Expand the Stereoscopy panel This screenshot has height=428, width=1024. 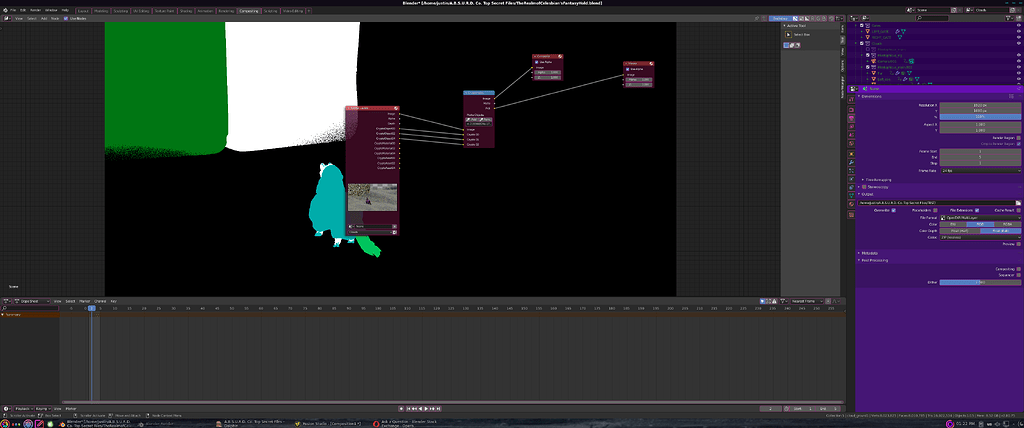click(x=859, y=187)
